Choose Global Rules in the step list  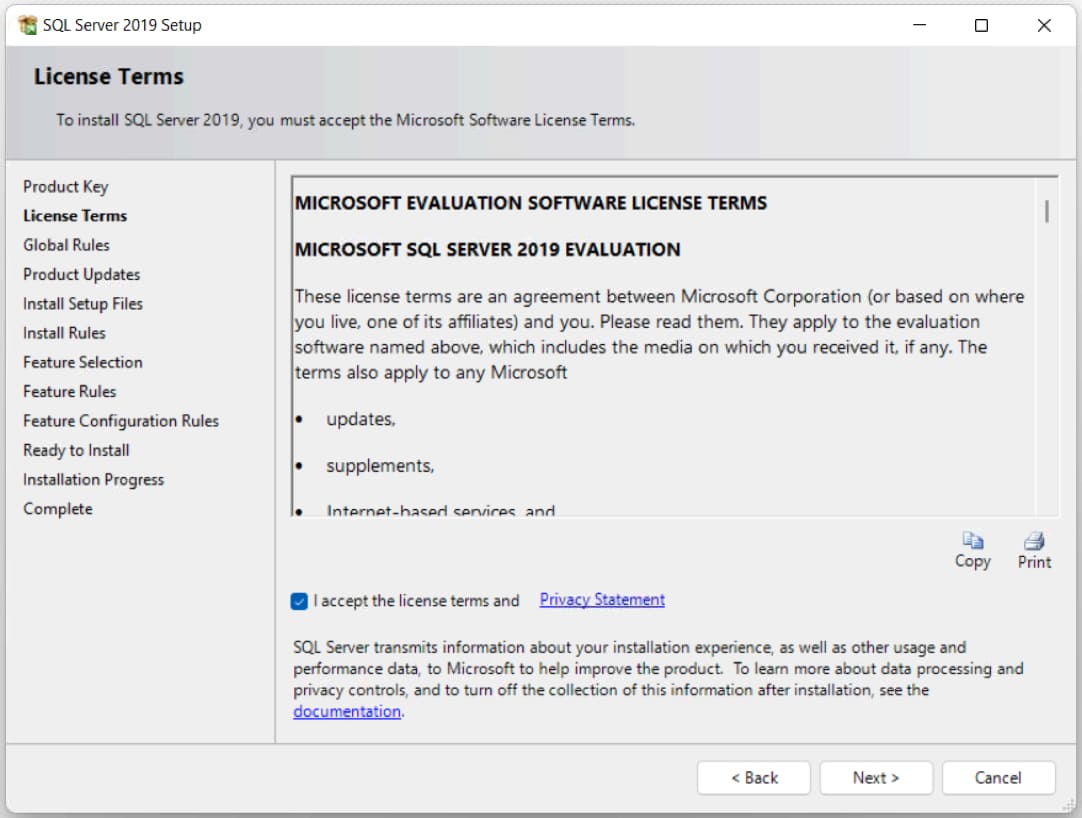[x=67, y=245]
